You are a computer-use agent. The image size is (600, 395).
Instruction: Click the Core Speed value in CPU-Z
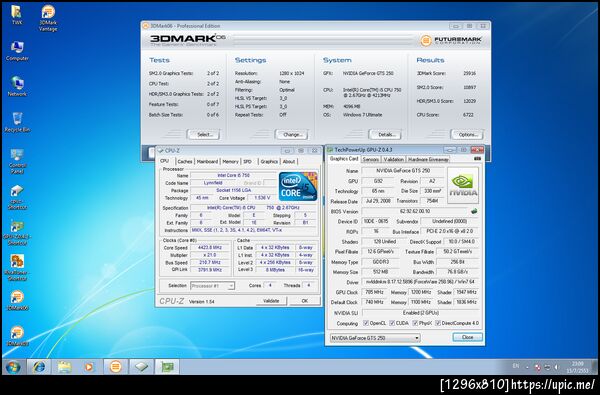(210, 248)
